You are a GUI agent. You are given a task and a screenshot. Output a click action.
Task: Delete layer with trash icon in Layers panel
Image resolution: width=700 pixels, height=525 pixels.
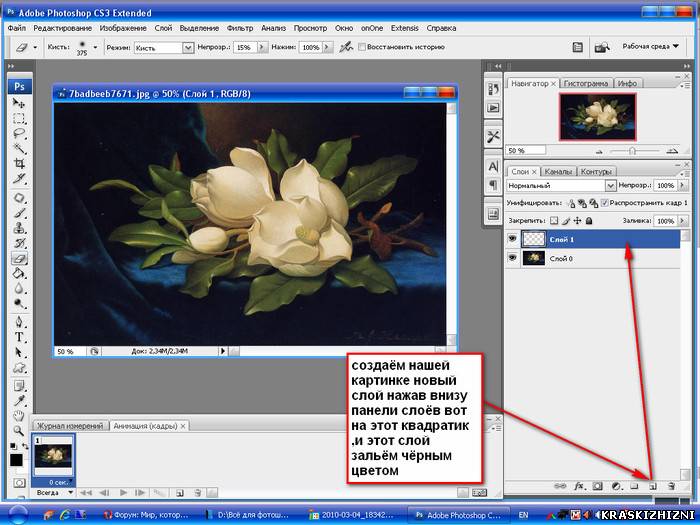(671, 486)
